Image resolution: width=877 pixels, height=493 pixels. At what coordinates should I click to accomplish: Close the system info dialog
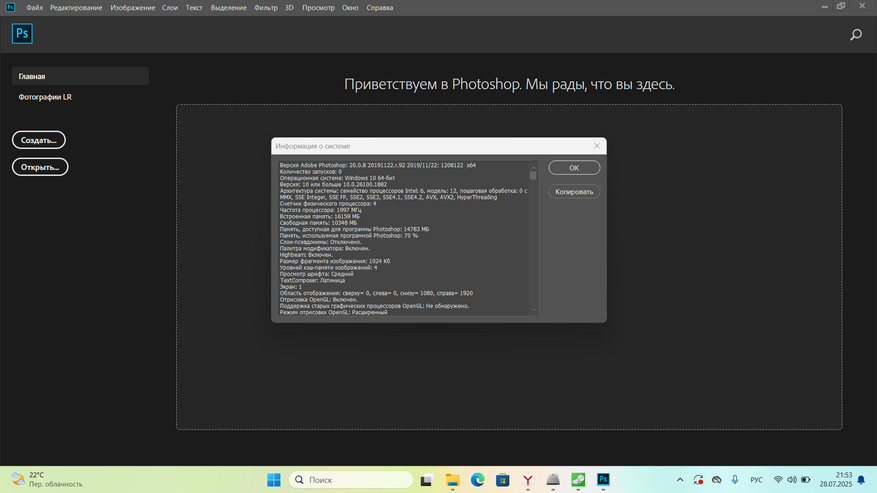pos(596,146)
